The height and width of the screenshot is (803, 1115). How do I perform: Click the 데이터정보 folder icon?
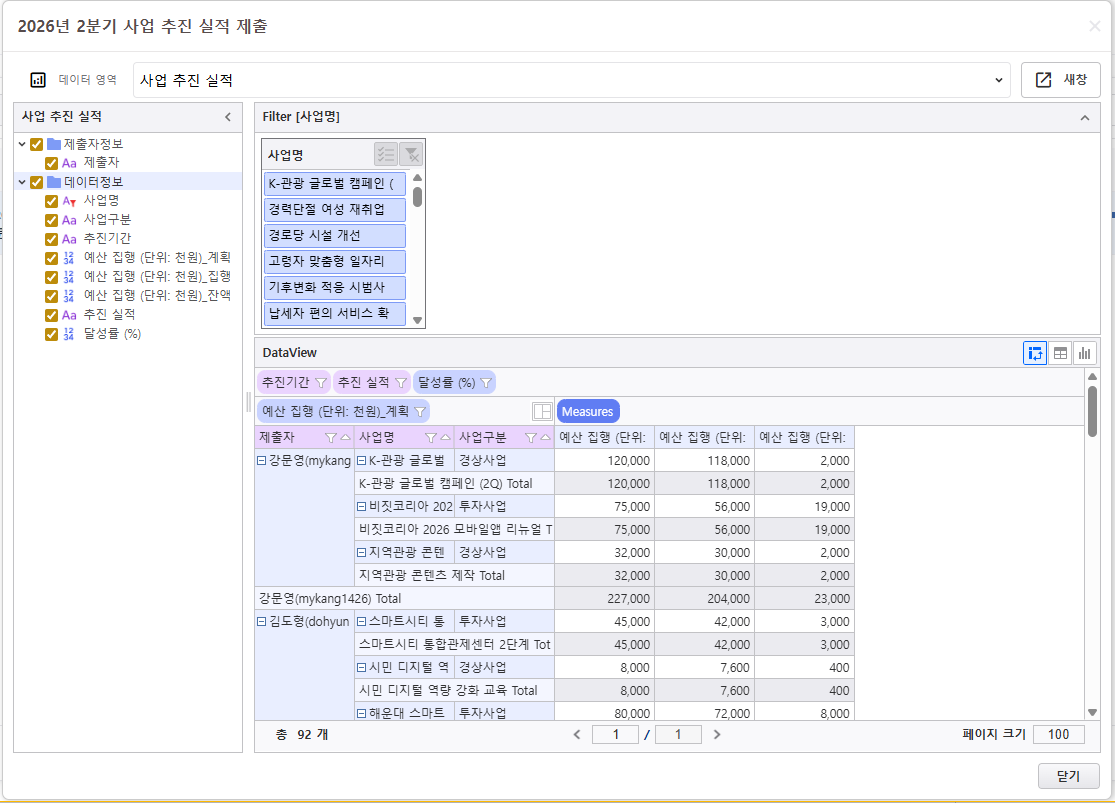pos(54,182)
